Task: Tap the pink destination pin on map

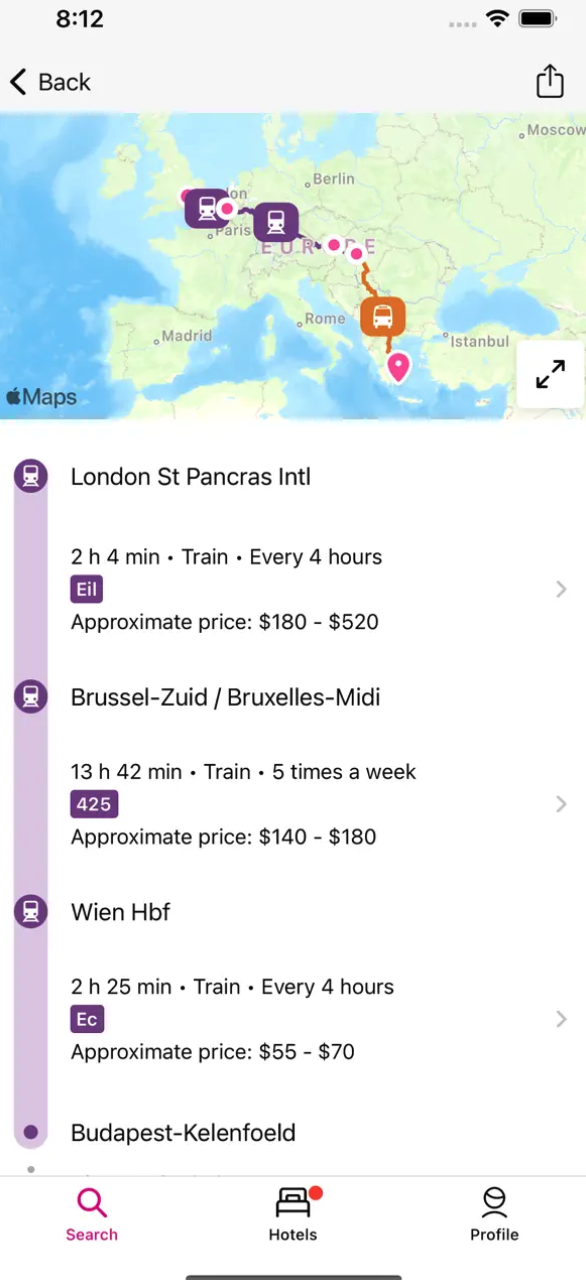Action: pos(399,368)
